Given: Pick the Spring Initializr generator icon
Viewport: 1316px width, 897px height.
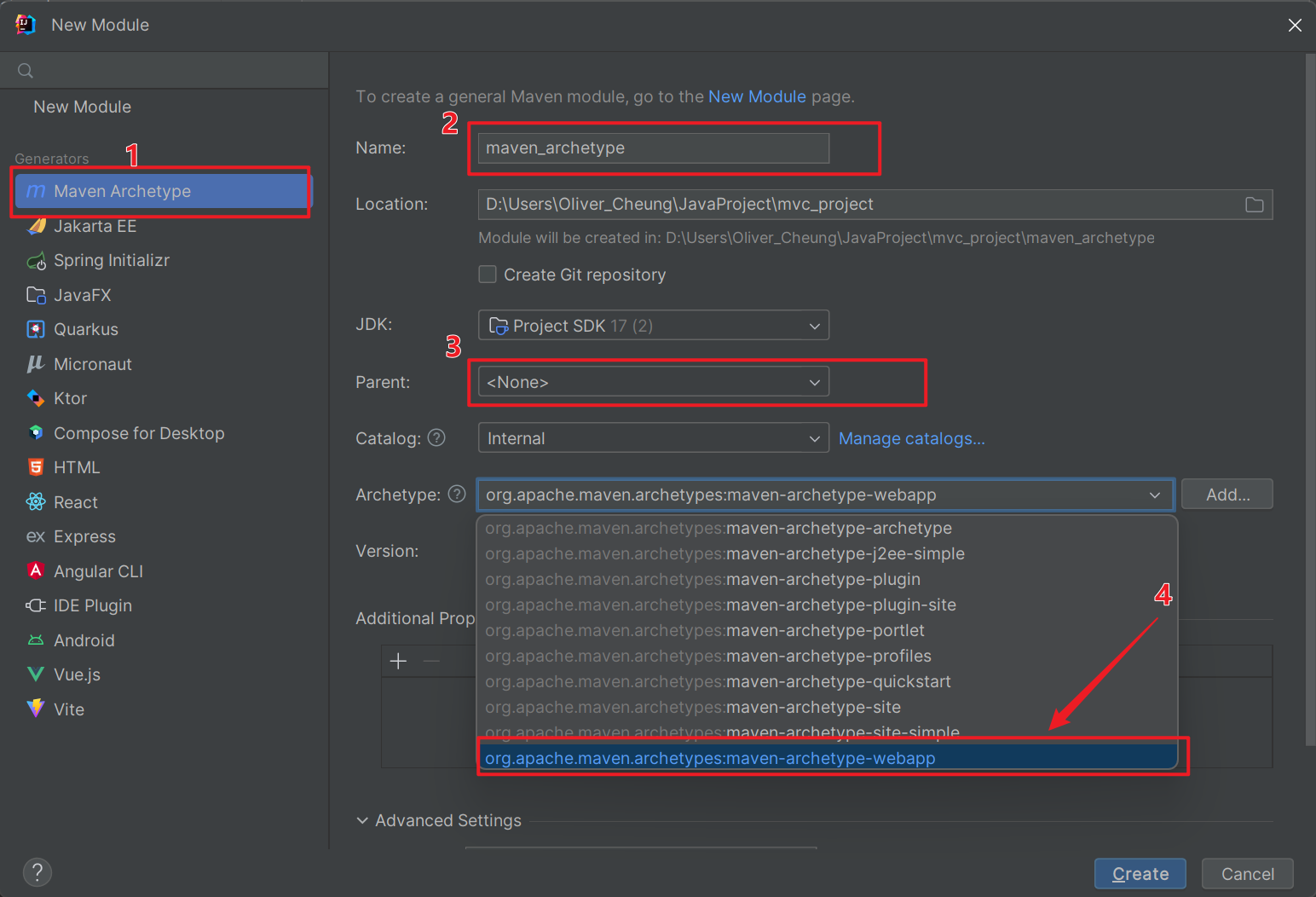Looking at the screenshot, I should tap(36, 261).
